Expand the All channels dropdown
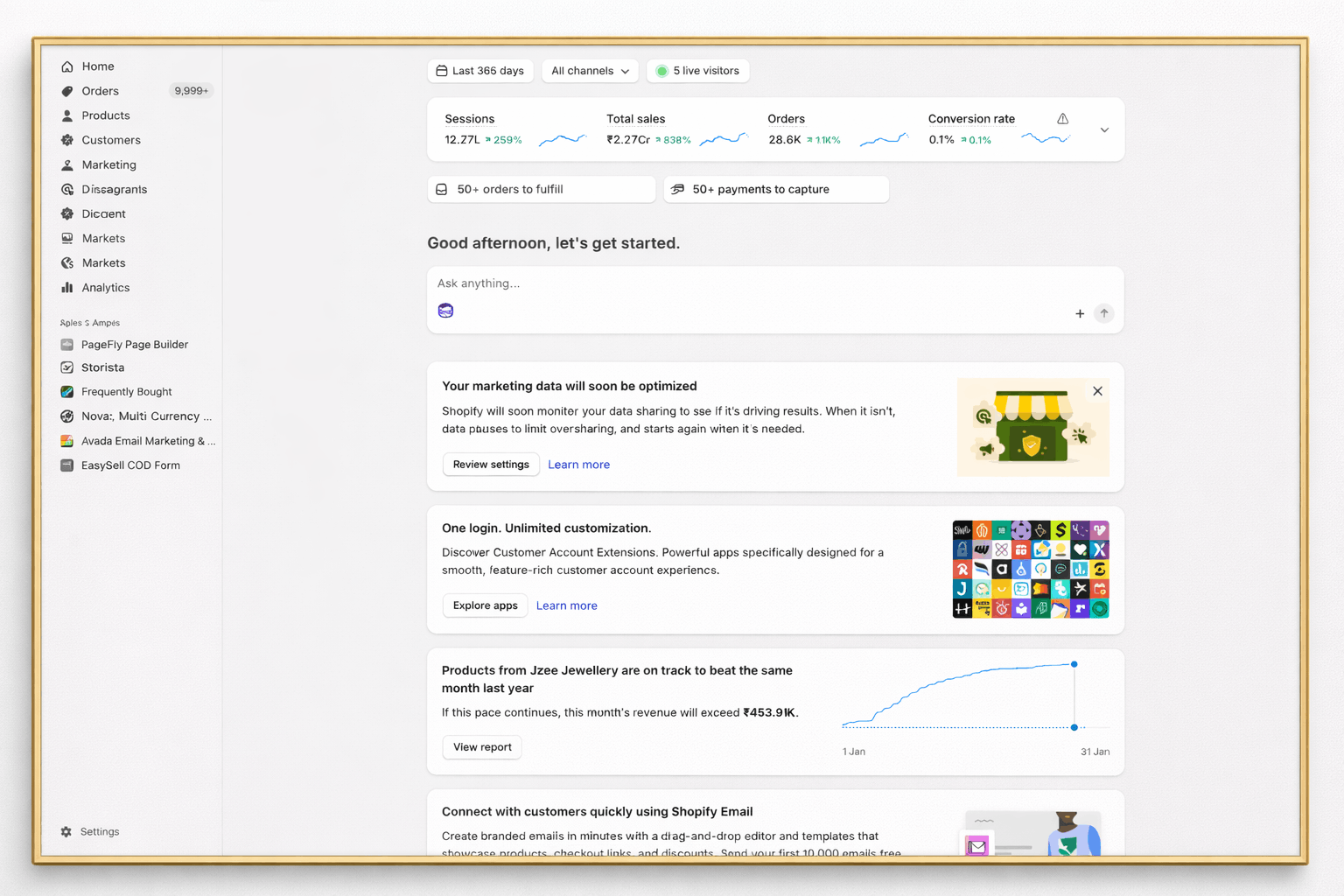This screenshot has width=1344, height=896. (x=590, y=71)
